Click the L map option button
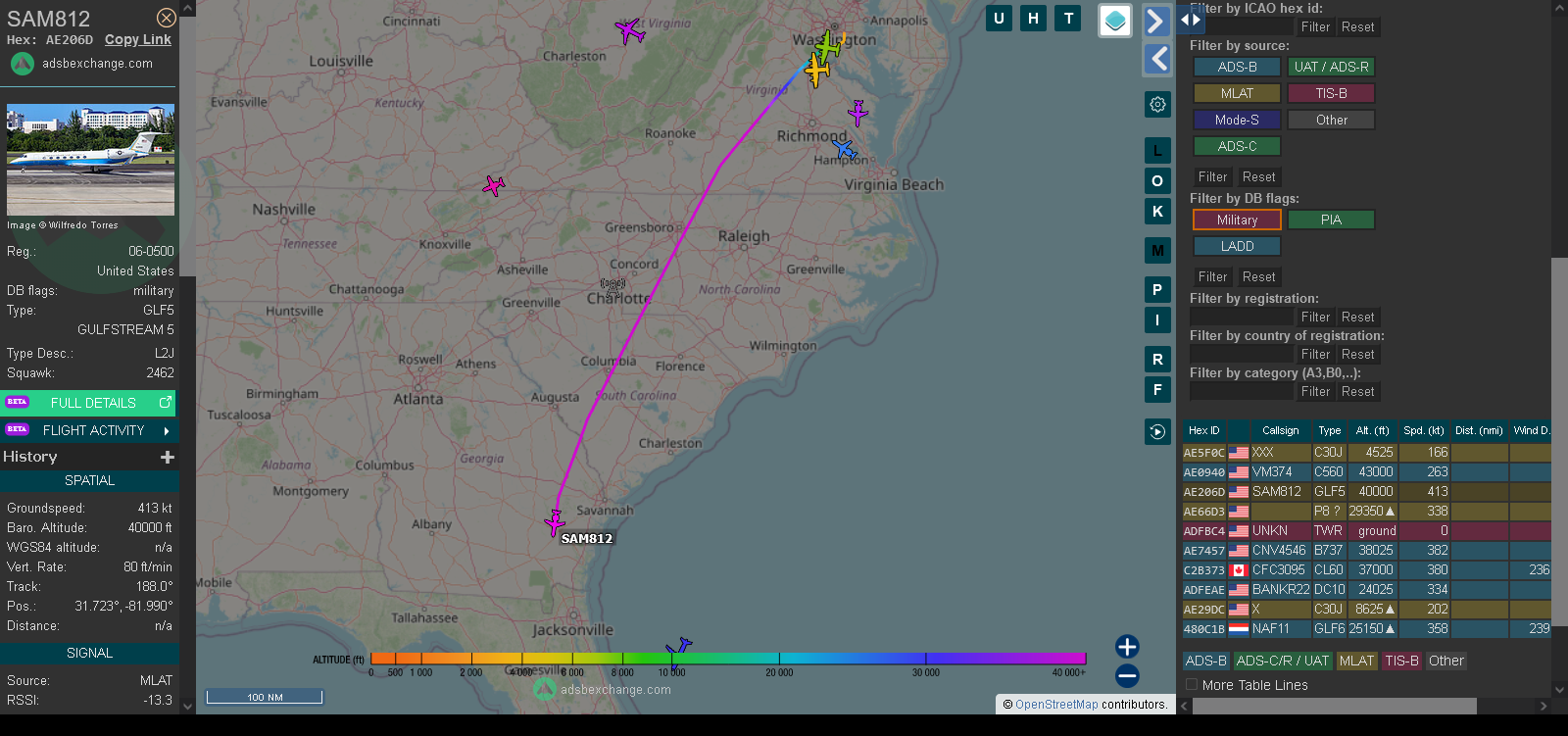 point(1157,151)
